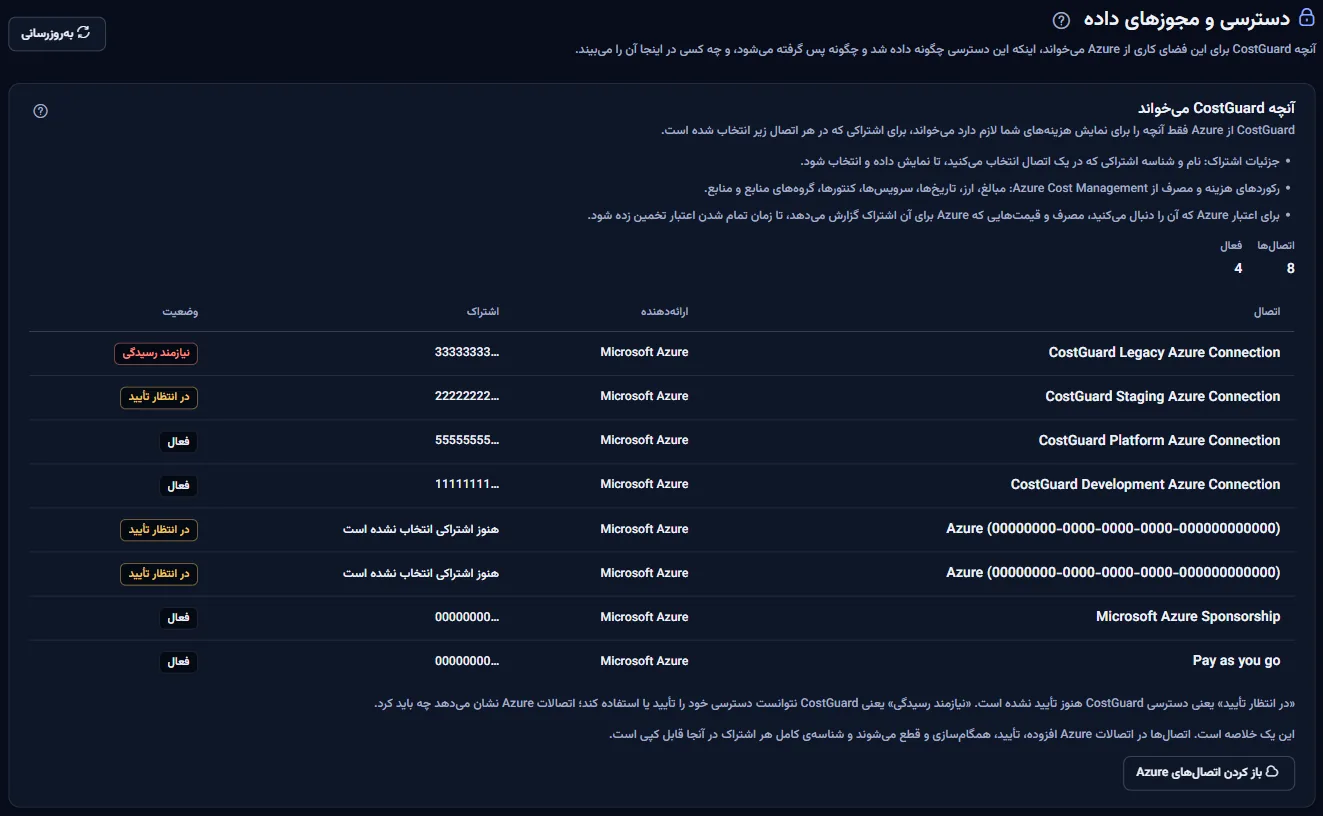Click the Pay as you go connection name

pyautogui.click(x=1236, y=661)
